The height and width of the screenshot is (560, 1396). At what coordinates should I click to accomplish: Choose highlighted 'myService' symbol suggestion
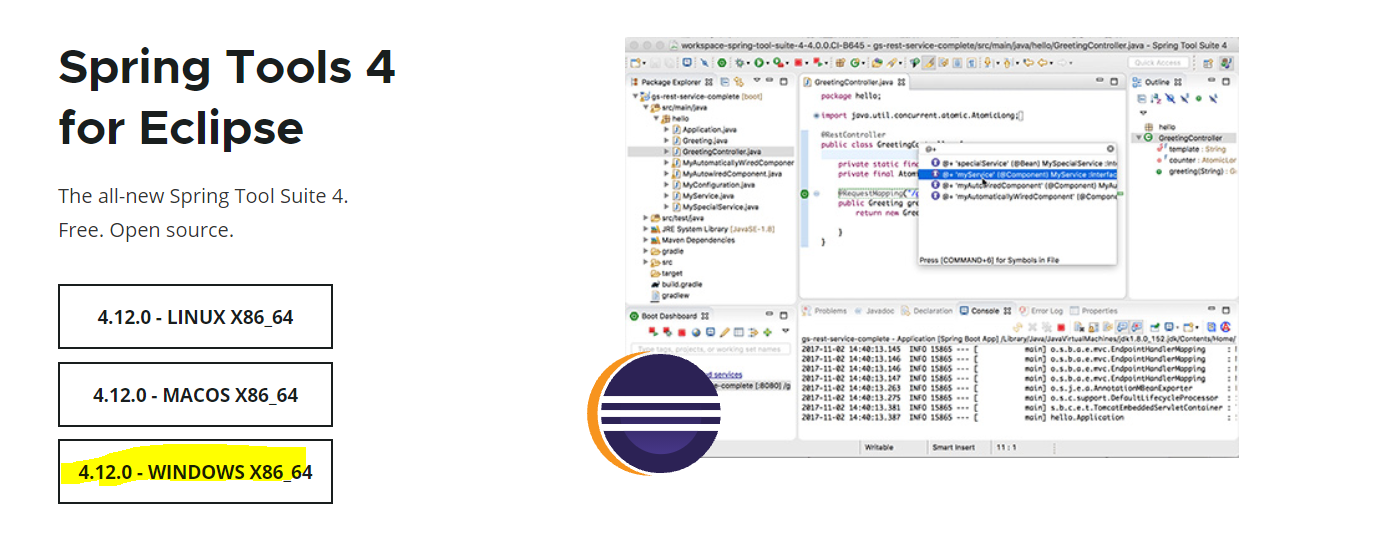[x=1018, y=174]
